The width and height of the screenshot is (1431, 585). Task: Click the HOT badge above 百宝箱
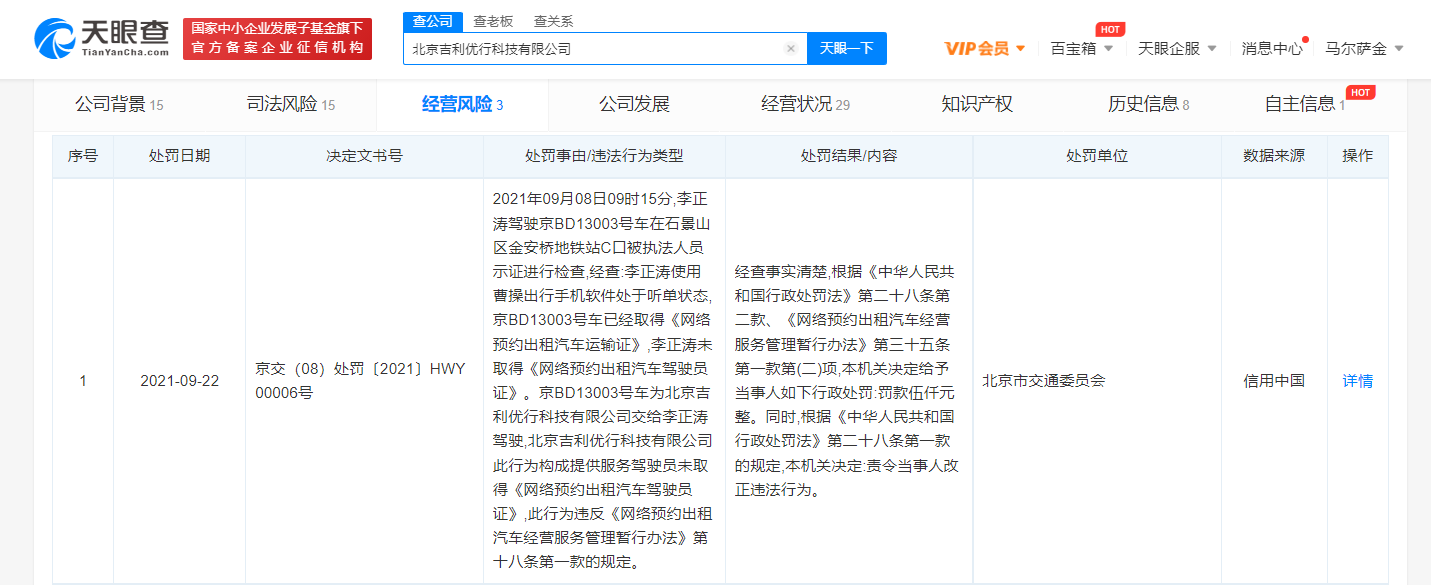click(x=1110, y=29)
